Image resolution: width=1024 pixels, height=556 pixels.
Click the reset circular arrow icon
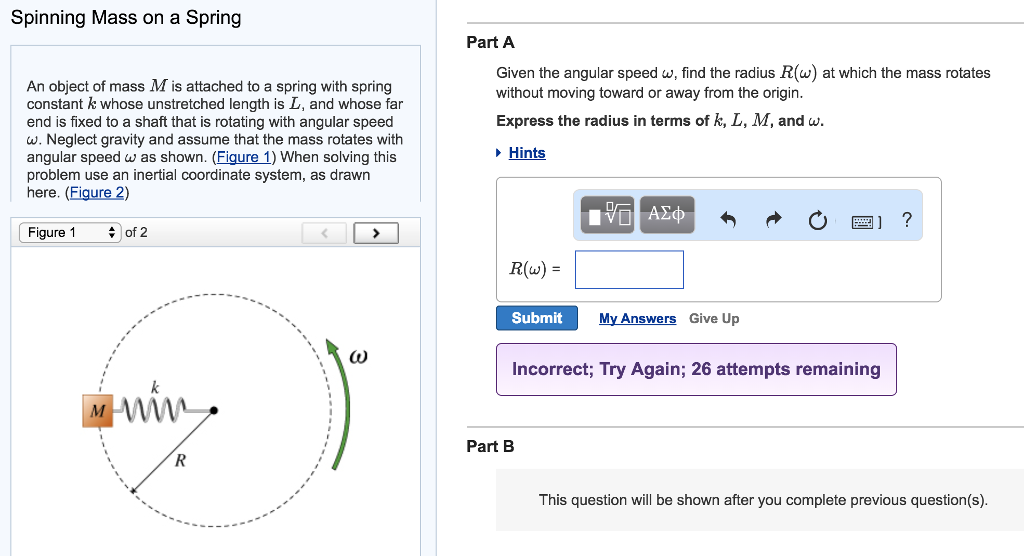point(817,221)
